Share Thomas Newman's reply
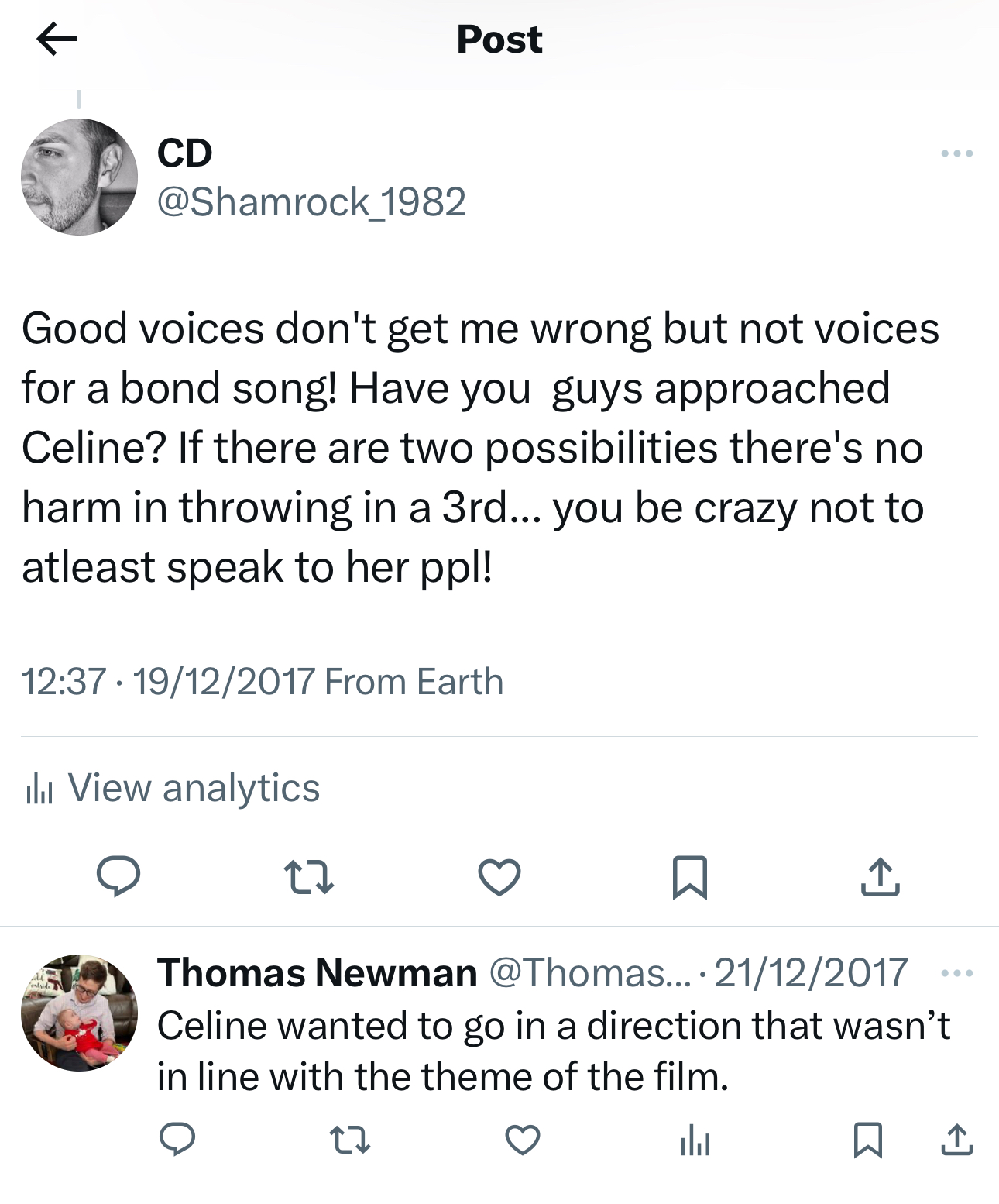This screenshot has height=1204, width=999. [957, 1140]
